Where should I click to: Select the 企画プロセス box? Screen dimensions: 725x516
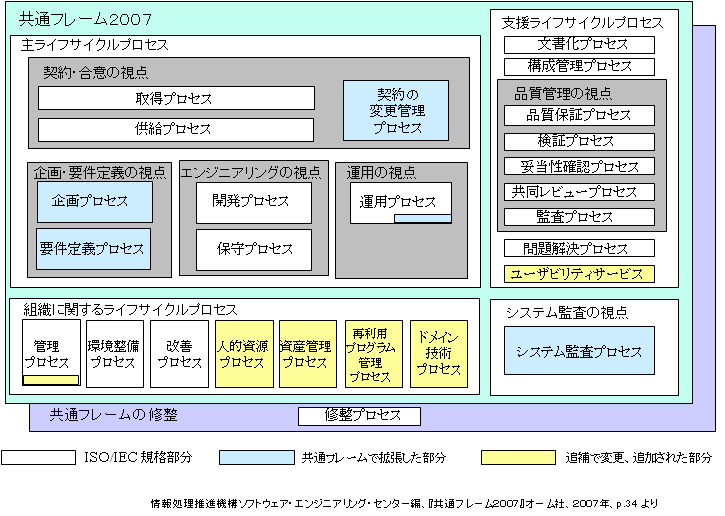point(95,202)
